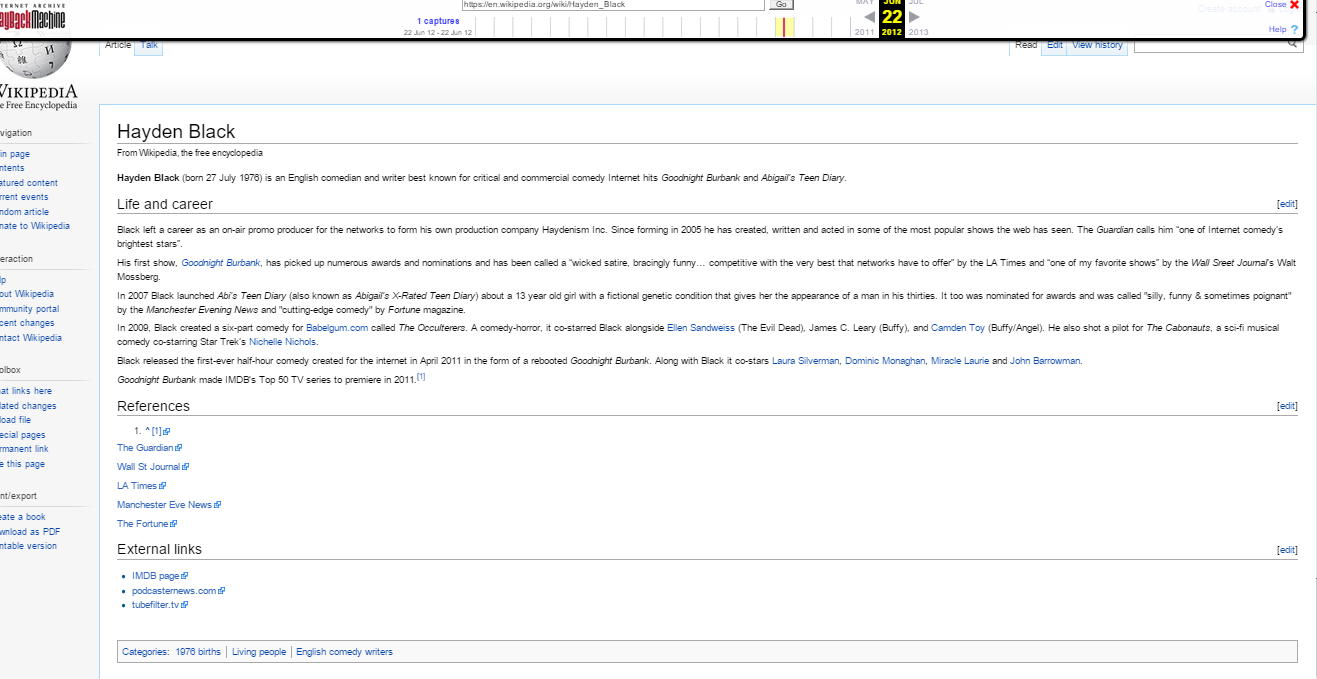Open the Wayback Help question mark icon
This screenshot has height=679, width=1317.
(x=1295, y=30)
